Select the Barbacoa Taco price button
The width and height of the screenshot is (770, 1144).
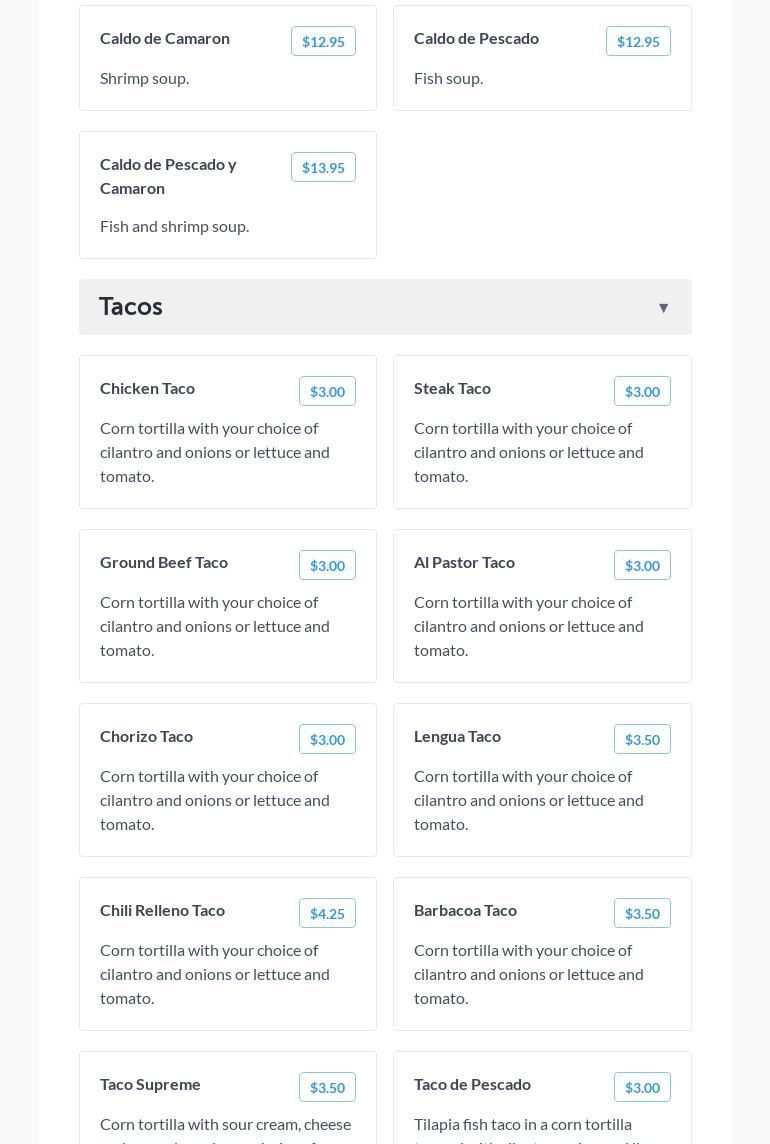(x=642, y=913)
